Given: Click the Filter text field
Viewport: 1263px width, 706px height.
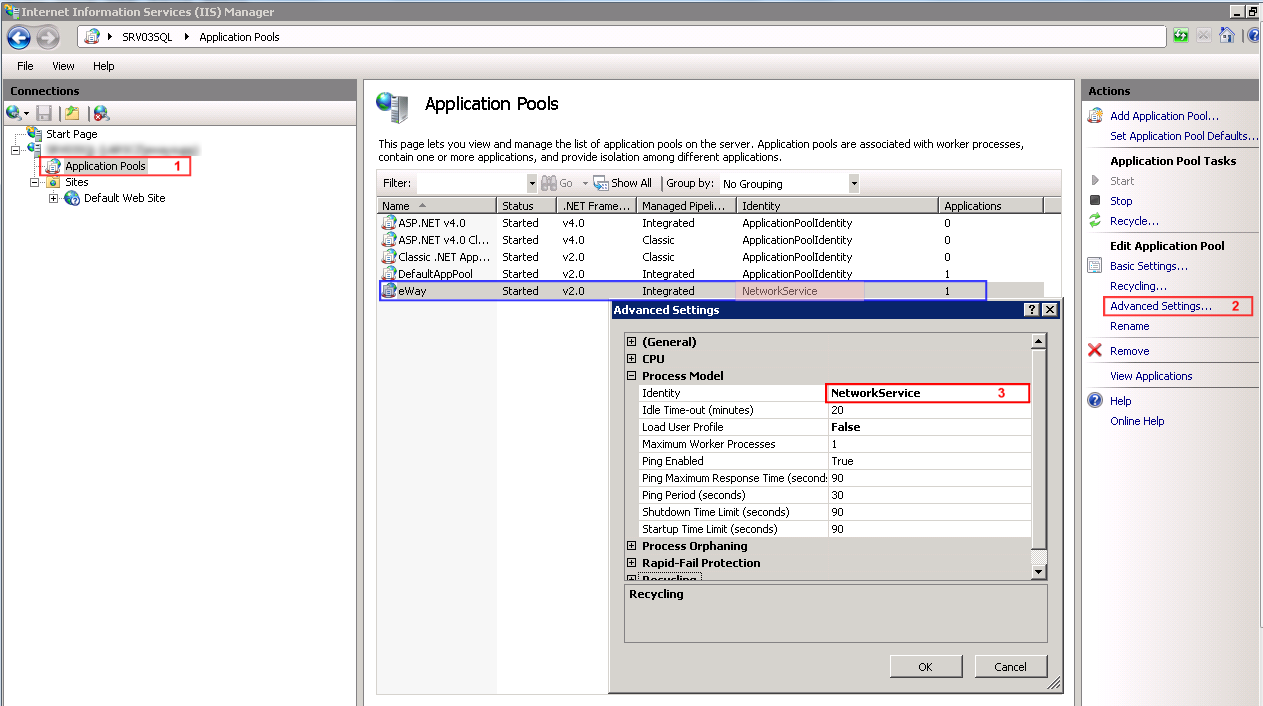Looking at the screenshot, I should (470, 184).
